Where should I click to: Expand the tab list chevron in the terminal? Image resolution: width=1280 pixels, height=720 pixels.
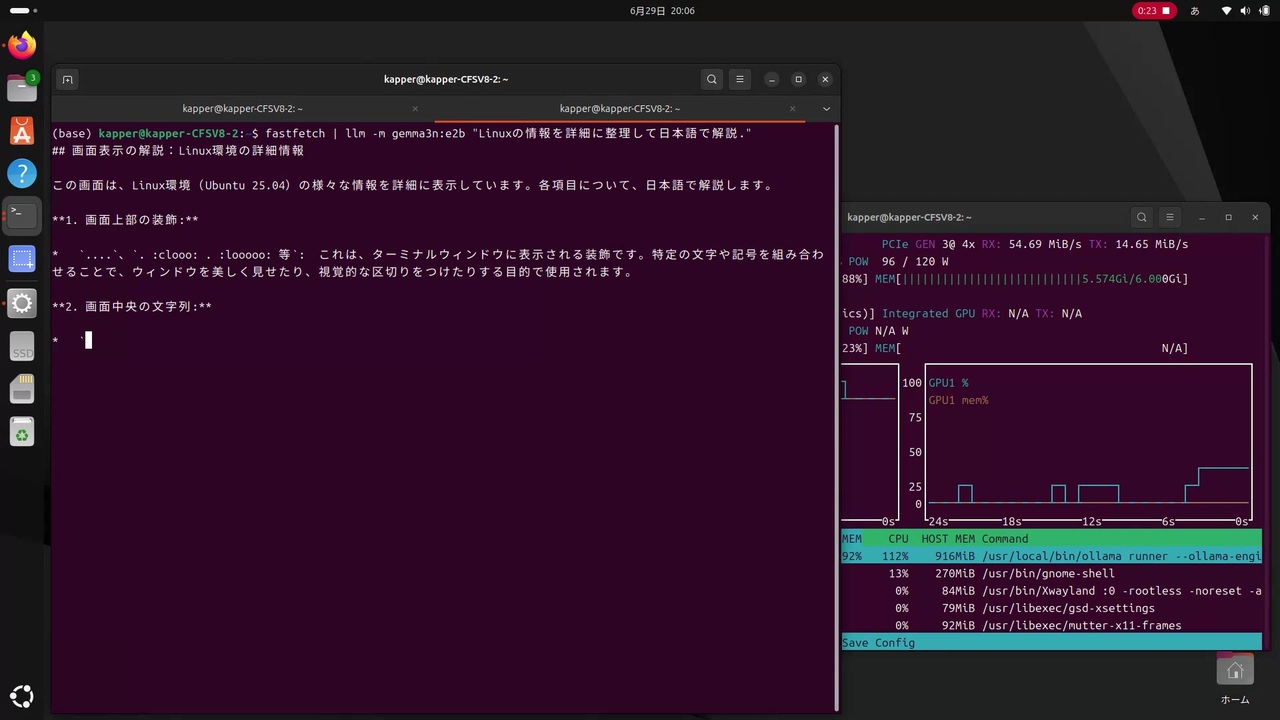[825, 108]
